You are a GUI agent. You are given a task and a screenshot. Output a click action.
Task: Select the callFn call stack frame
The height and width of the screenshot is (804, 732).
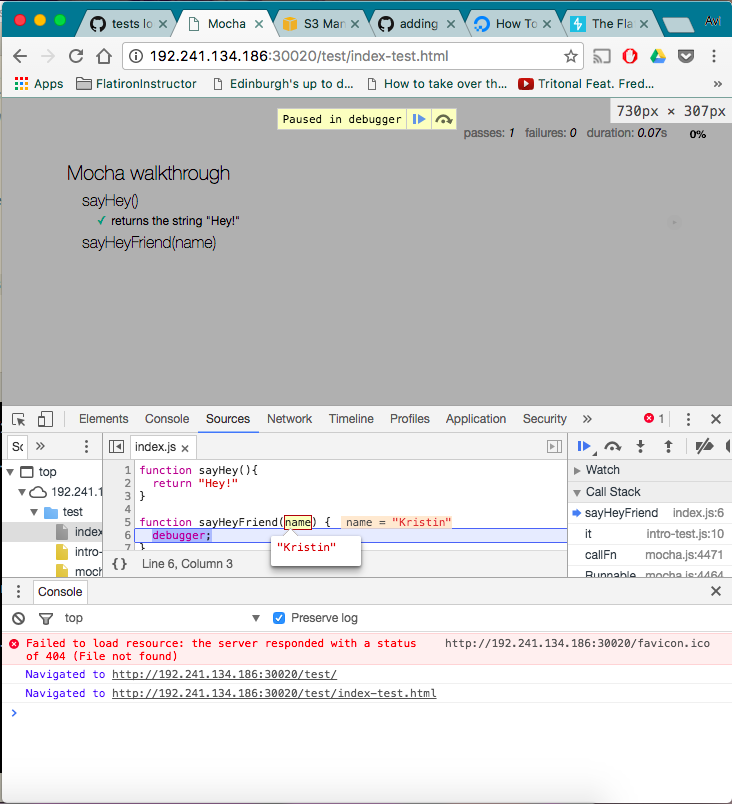pyautogui.click(x=650, y=555)
